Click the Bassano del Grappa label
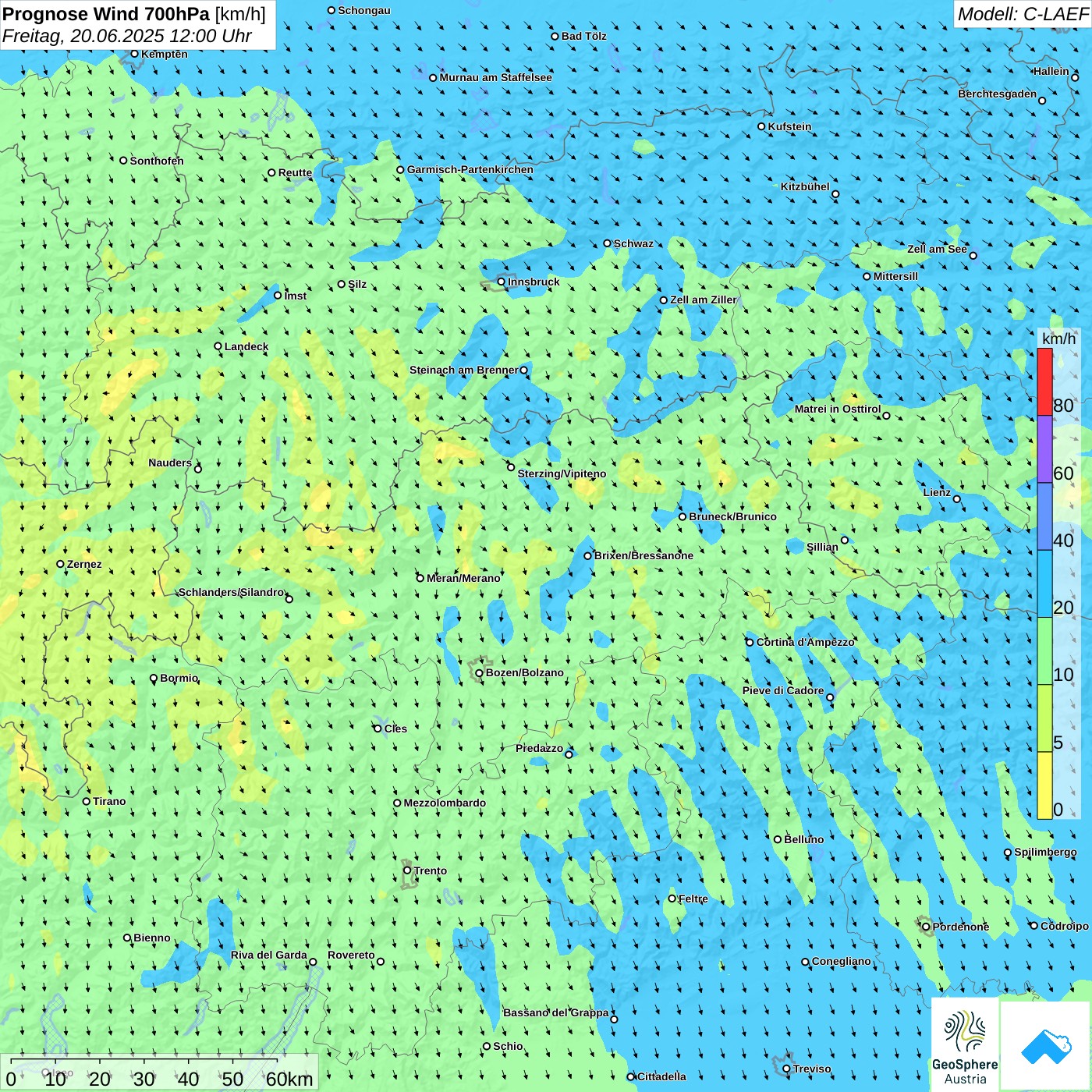1092x1092 pixels. click(555, 1012)
